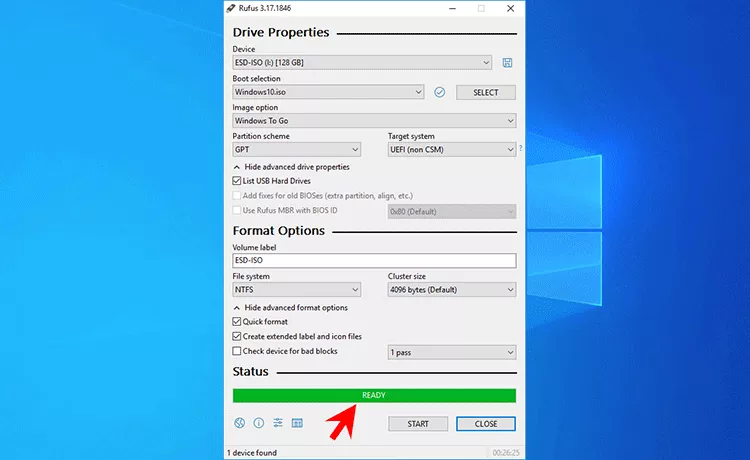This screenshot has height=460, width=750.
Task: Click the CLOSE button
Action: 486,424
